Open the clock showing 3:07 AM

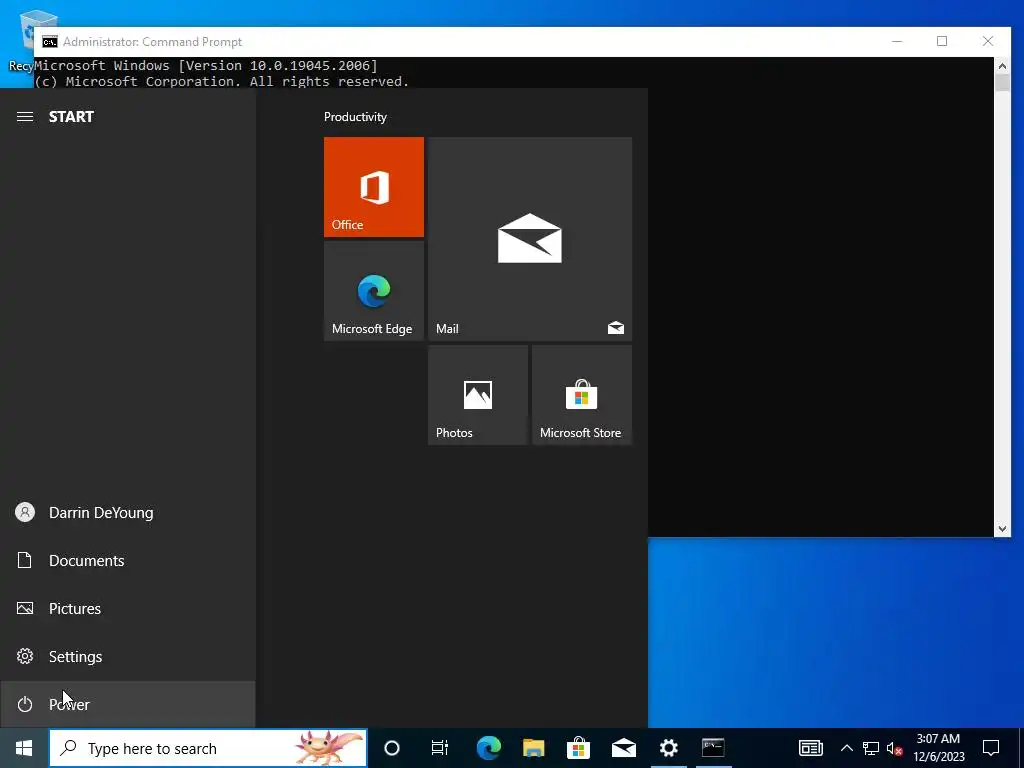(x=938, y=748)
